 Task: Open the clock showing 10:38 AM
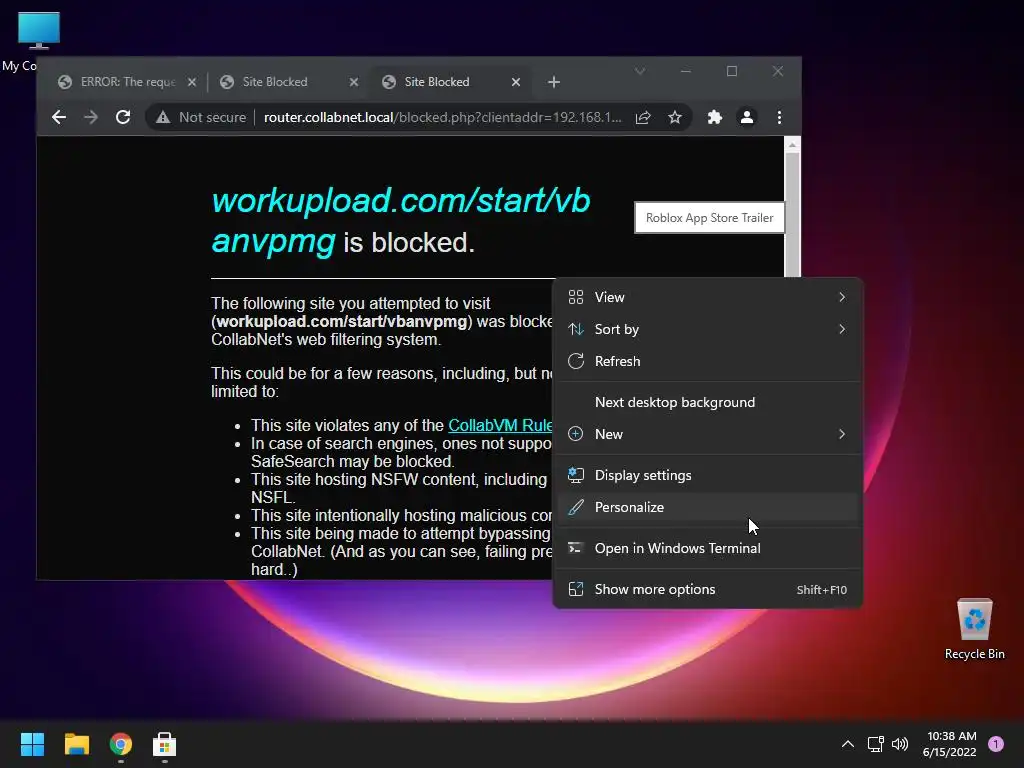[950, 744]
